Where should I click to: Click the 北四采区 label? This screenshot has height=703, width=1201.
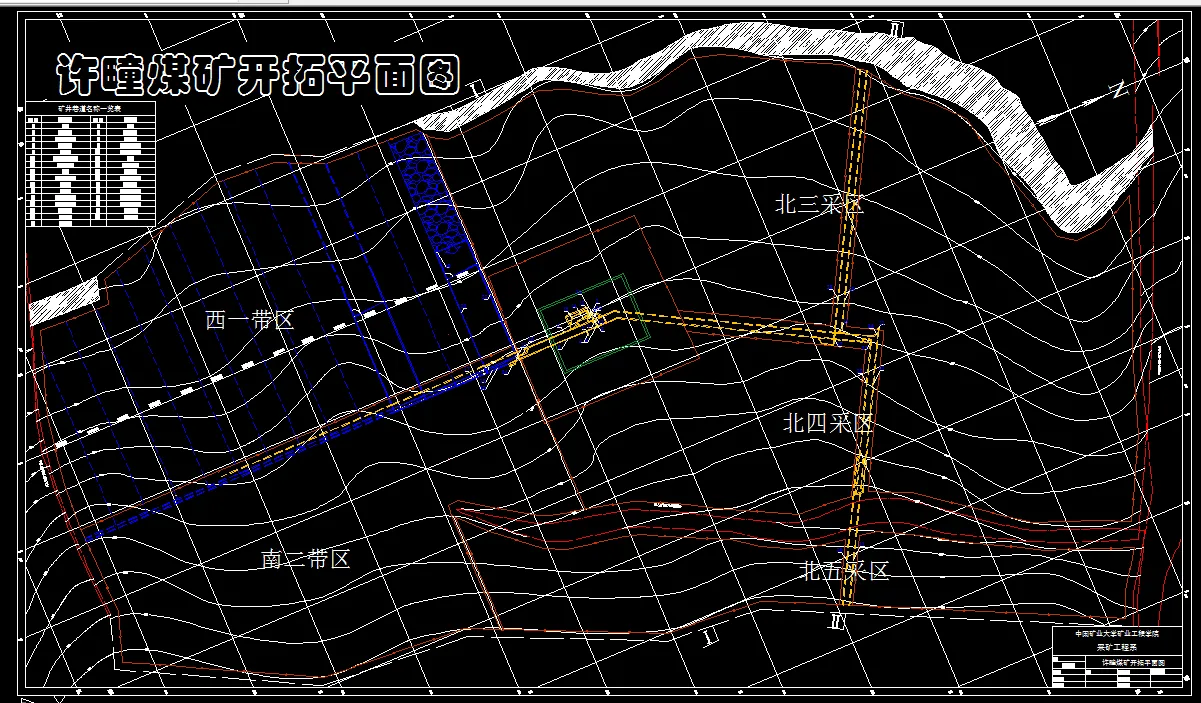point(828,423)
